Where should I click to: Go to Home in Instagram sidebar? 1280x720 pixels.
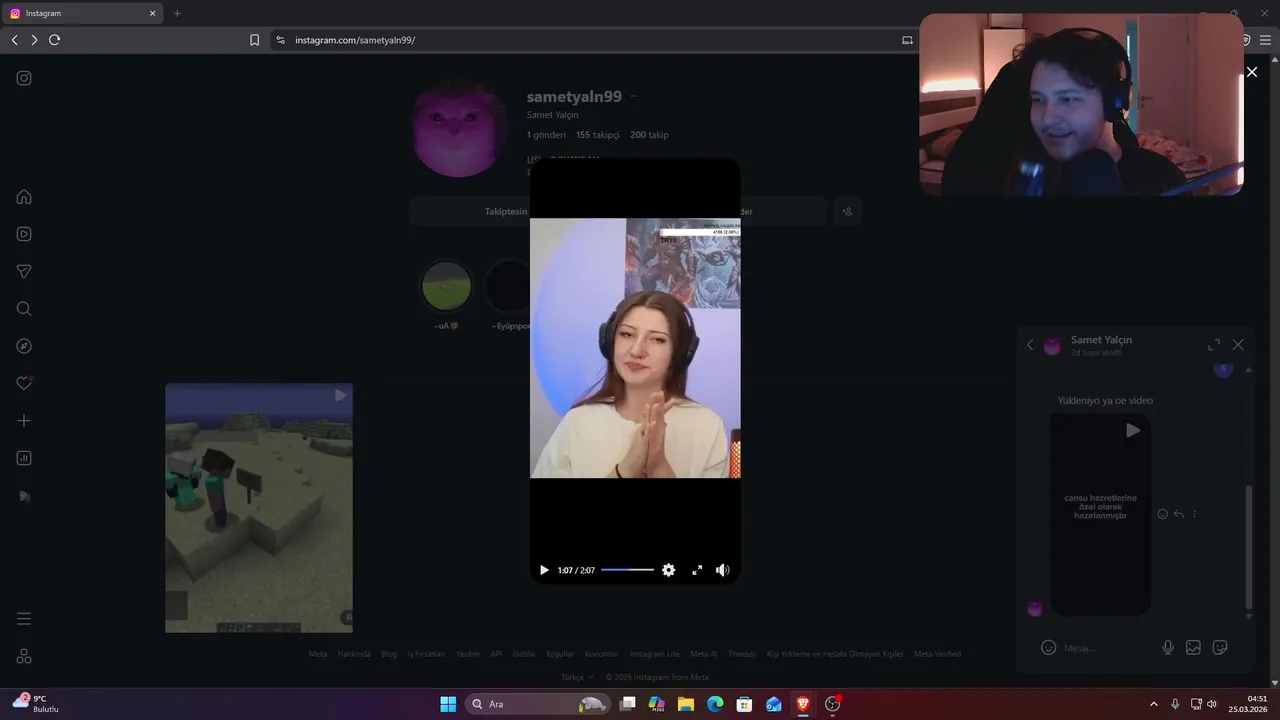point(24,197)
